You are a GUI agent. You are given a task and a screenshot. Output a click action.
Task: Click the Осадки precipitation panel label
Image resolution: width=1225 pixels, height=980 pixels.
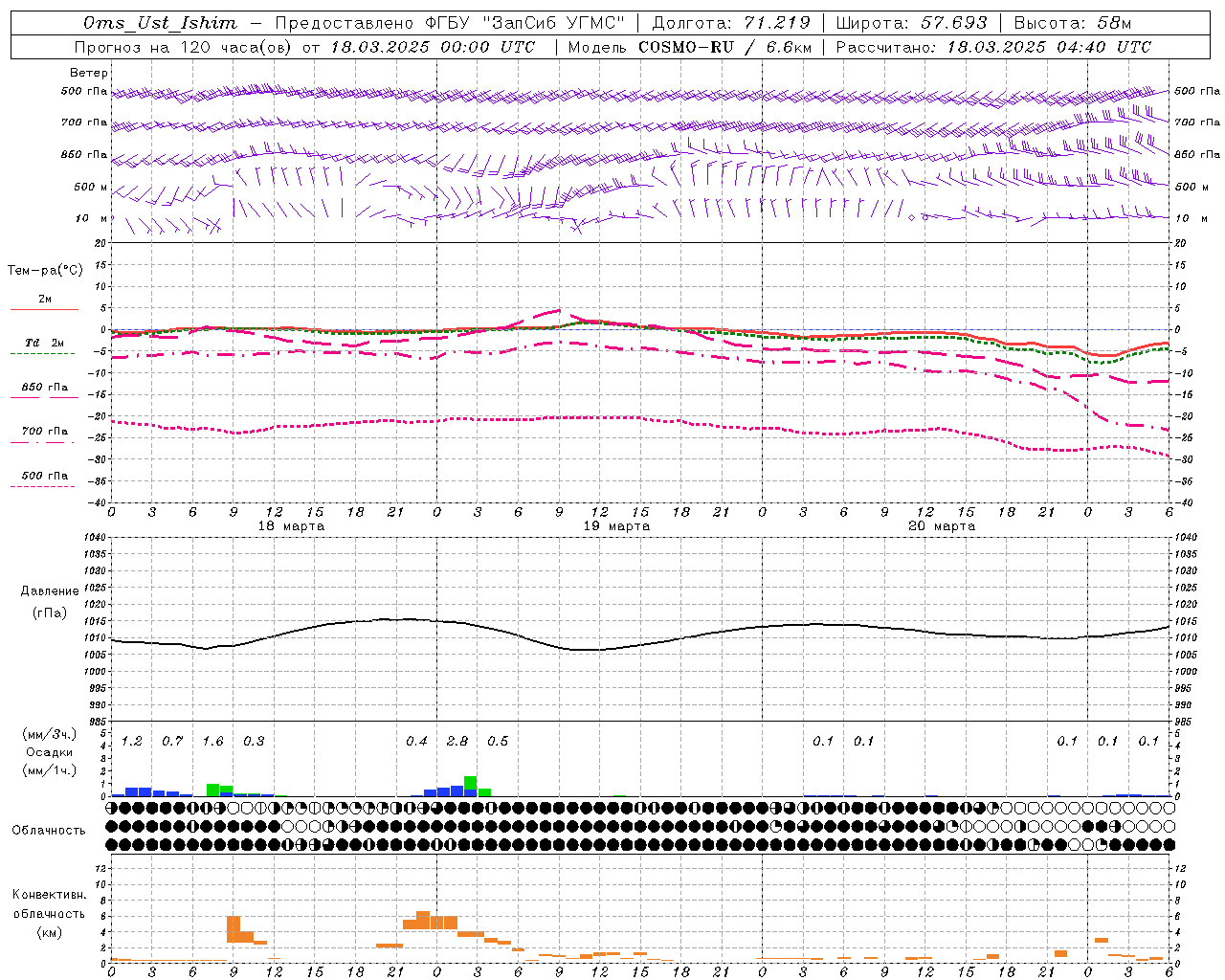click(x=49, y=752)
